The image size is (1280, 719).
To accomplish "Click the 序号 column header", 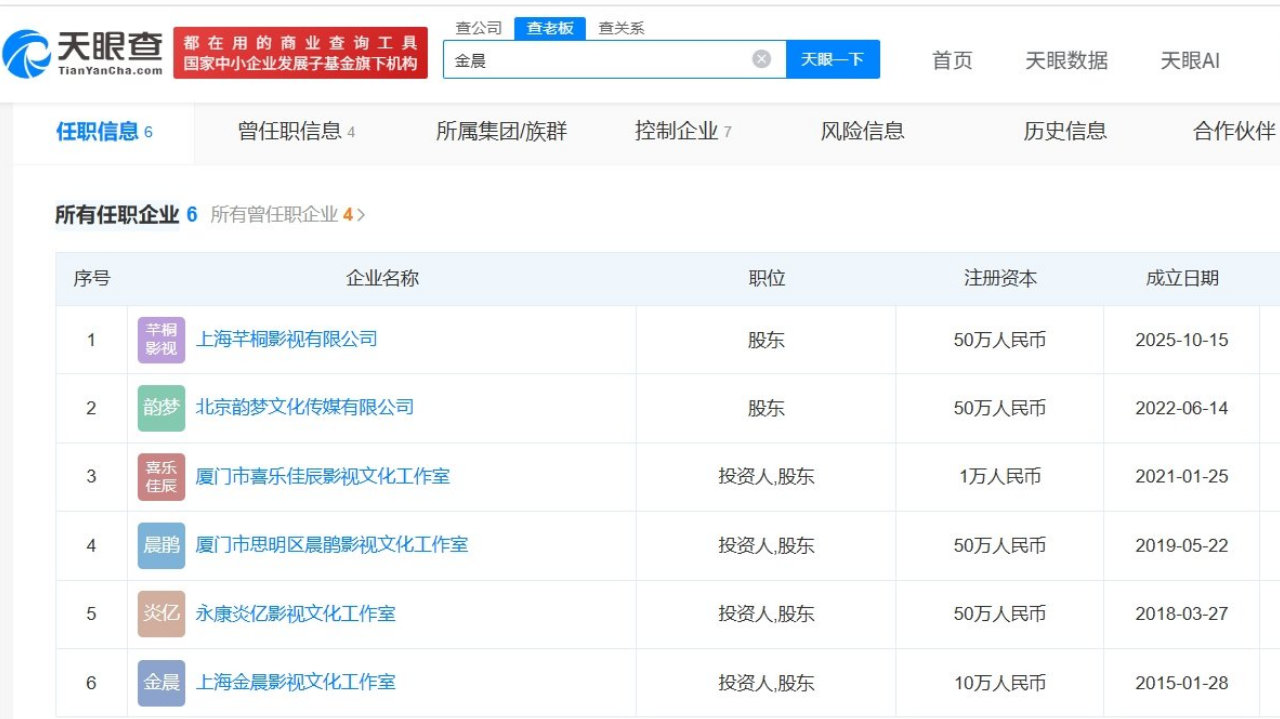I will coord(91,279).
